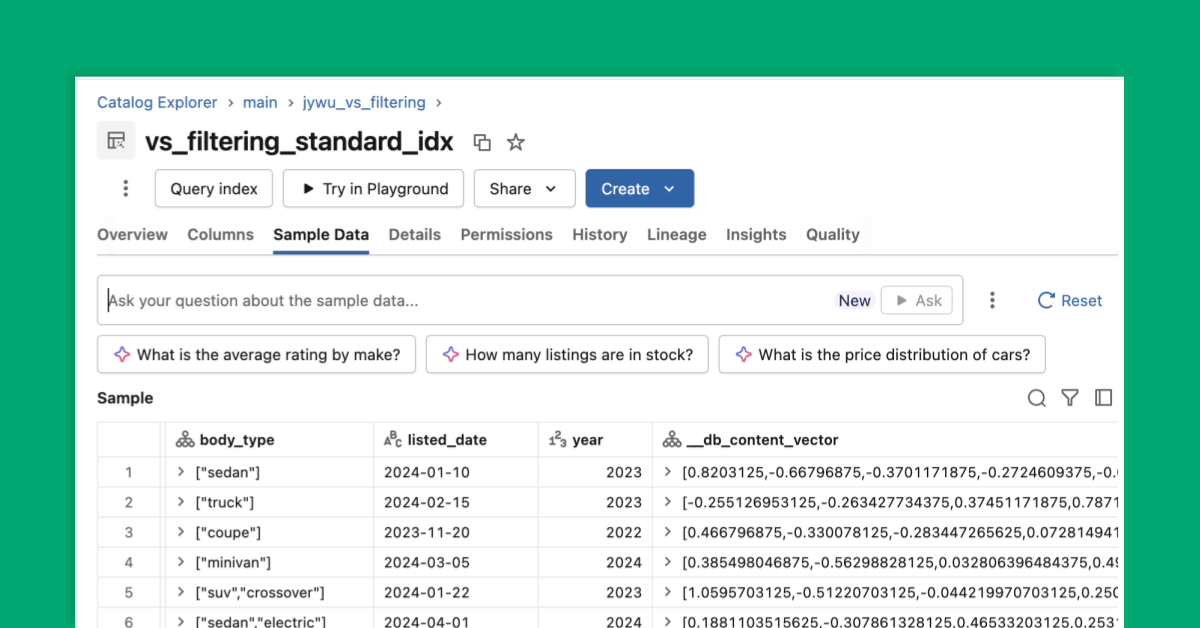Open the kebab menu beside Query index

pyautogui.click(x=124, y=188)
